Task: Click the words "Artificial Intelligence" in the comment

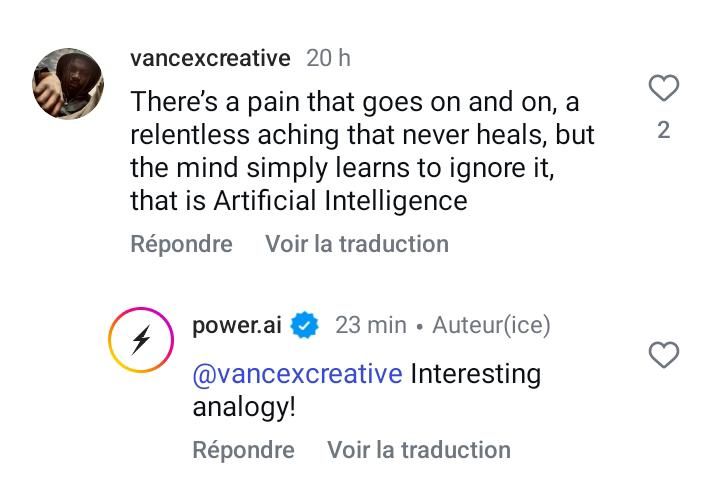Action: (x=340, y=201)
